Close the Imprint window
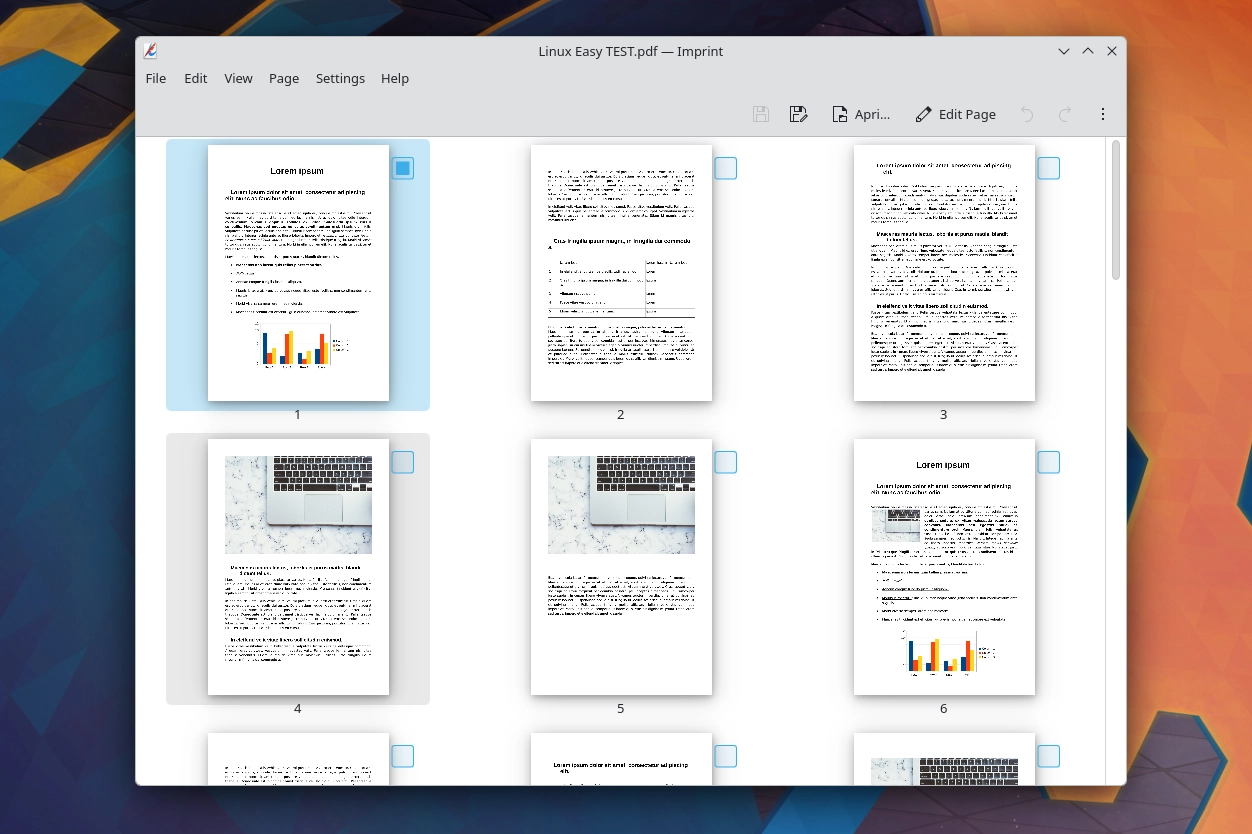This screenshot has height=834, width=1252. (x=1112, y=51)
